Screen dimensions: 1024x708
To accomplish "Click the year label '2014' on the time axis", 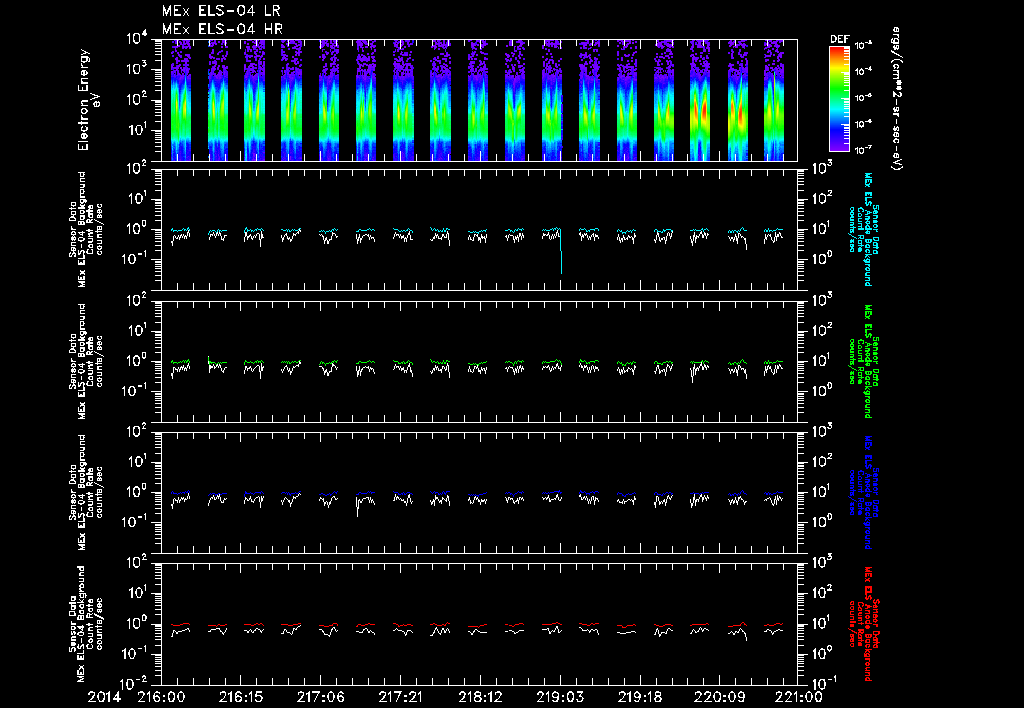I will click(104, 698).
